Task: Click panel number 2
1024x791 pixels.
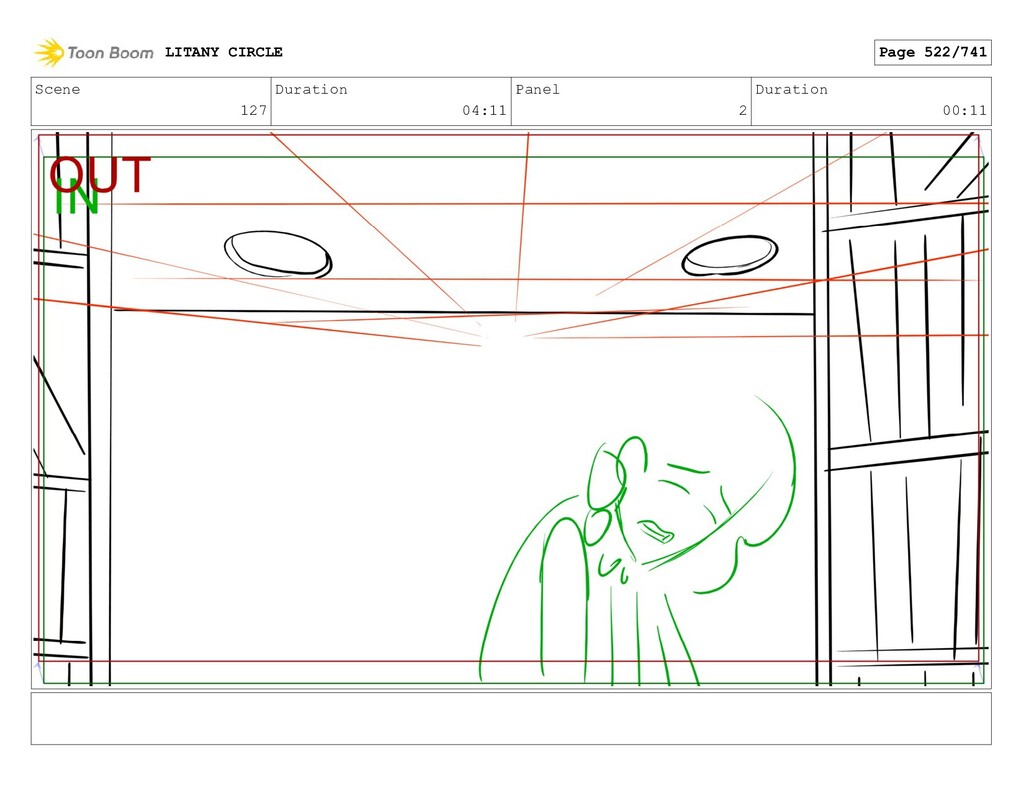Action: 743,110
